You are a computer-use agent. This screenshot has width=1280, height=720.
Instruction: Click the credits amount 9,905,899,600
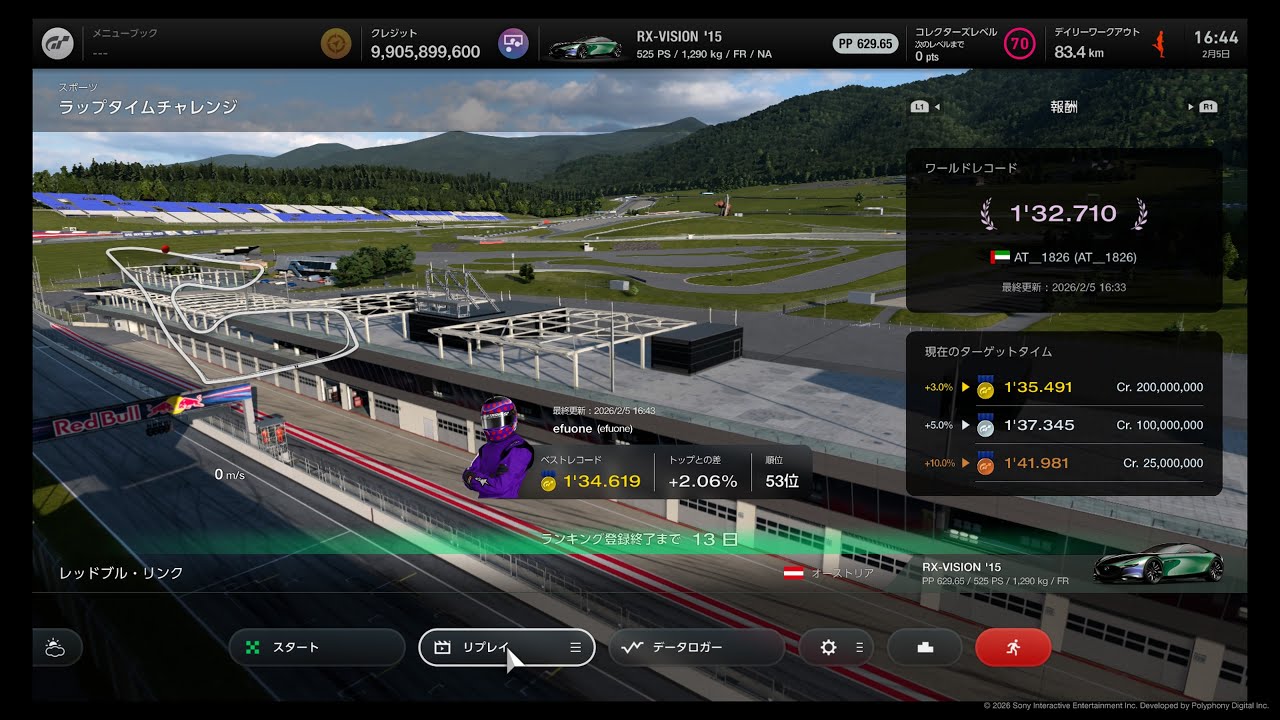point(425,52)
